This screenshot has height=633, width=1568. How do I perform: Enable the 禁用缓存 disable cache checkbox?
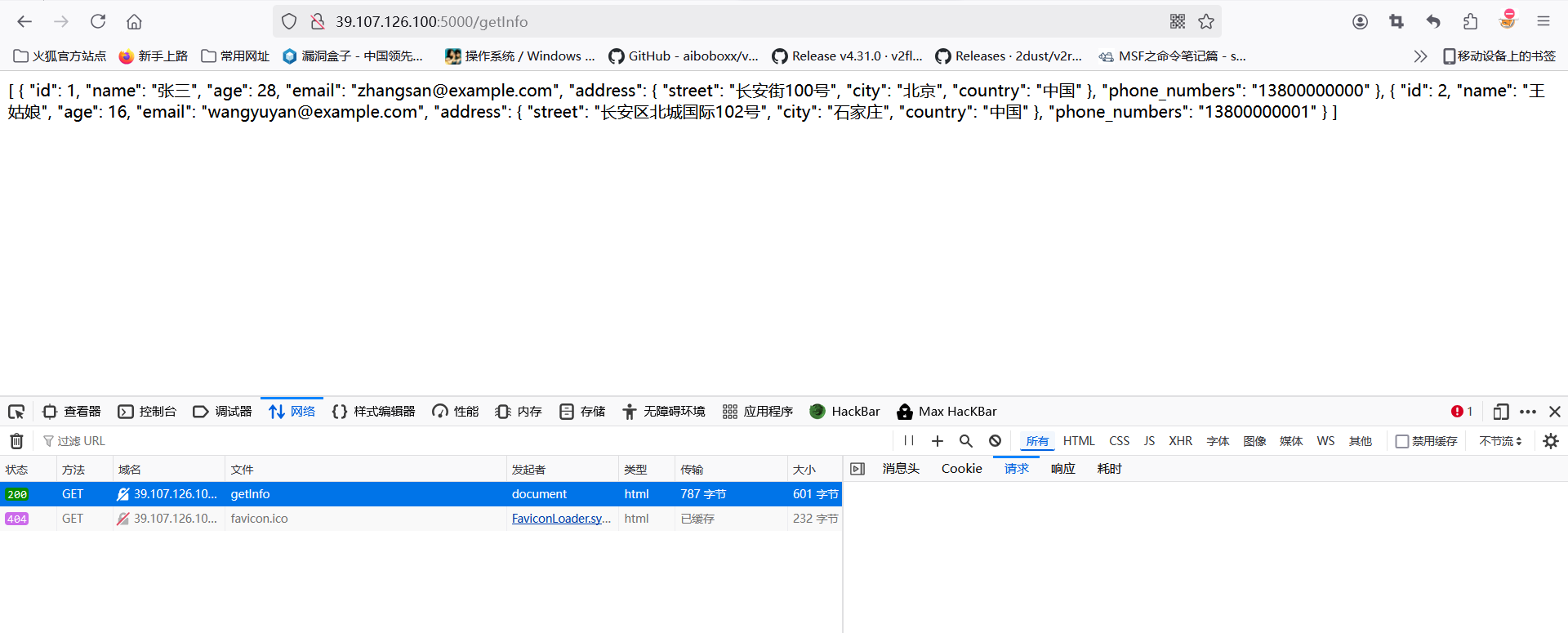[x=1401, y=441]
